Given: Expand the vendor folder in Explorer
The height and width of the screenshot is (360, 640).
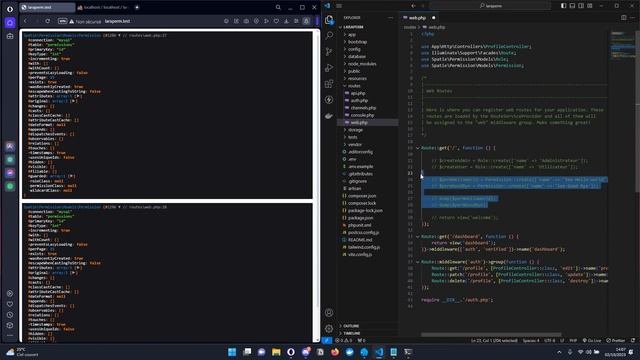Looking at the screenshot, I should (355, 144).
